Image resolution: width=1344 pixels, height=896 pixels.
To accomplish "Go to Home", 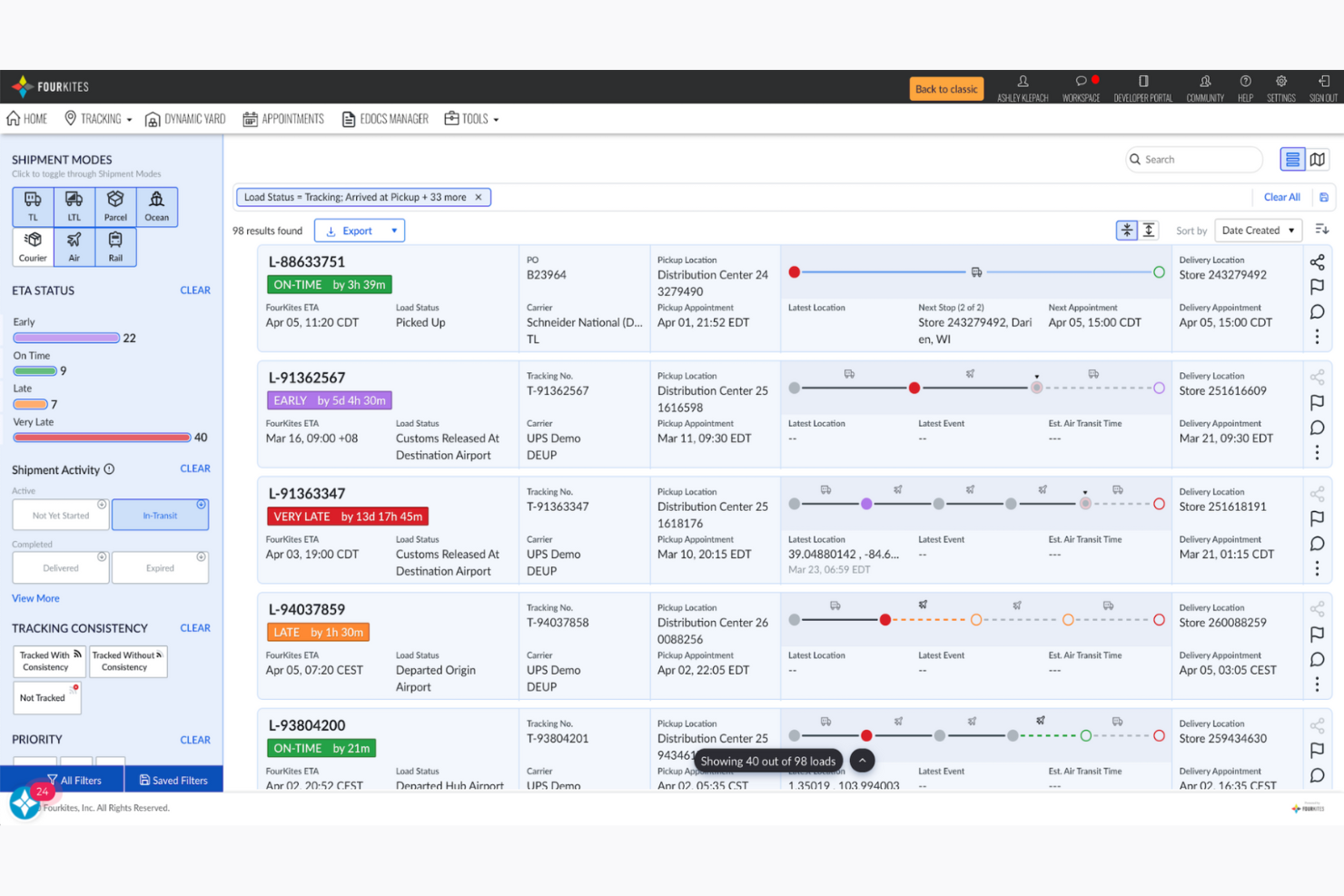I will (x=26, y=119).
